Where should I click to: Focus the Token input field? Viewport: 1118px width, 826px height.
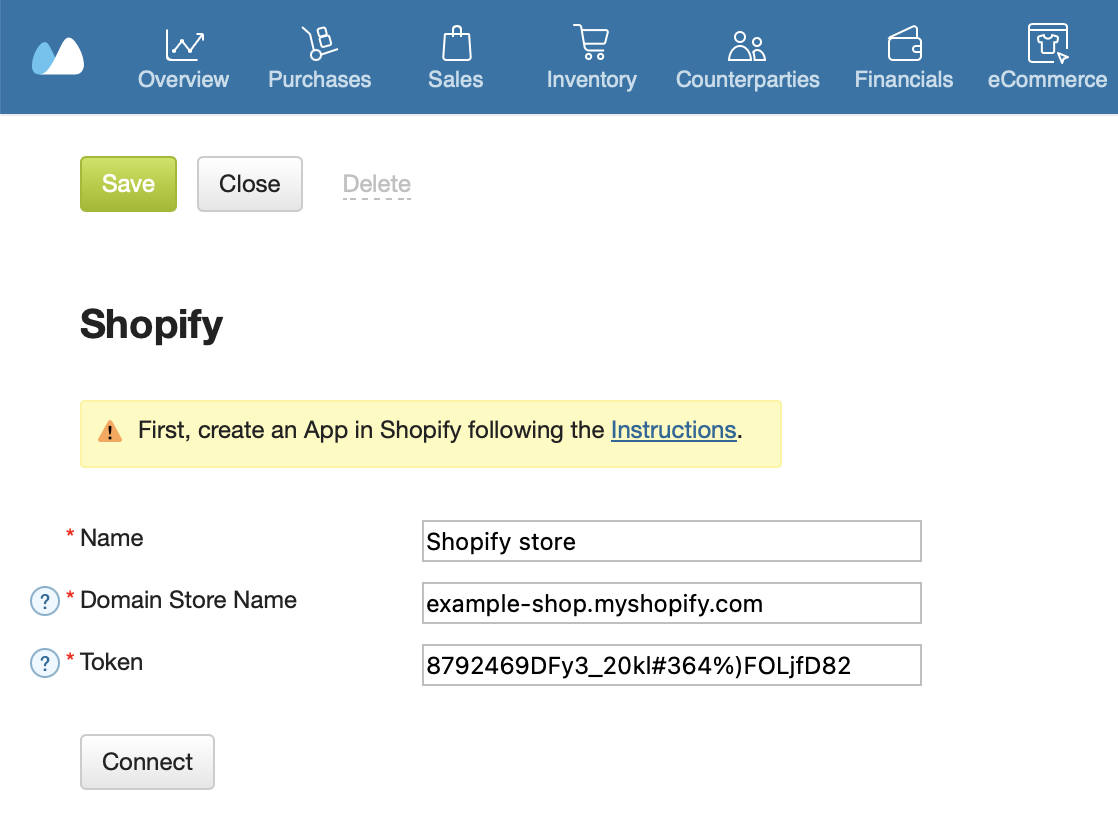[672, 666]
